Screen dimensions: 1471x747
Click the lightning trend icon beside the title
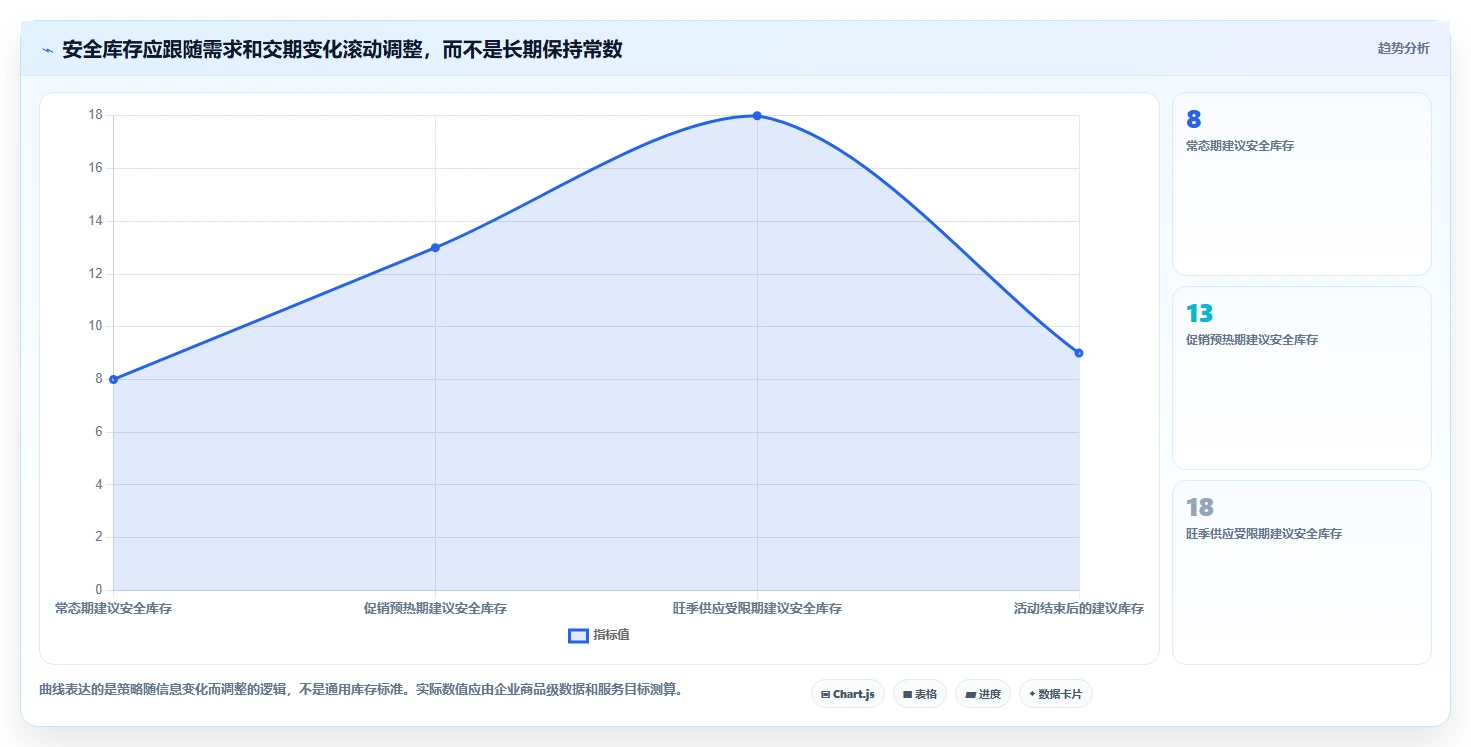pos(47,50)
